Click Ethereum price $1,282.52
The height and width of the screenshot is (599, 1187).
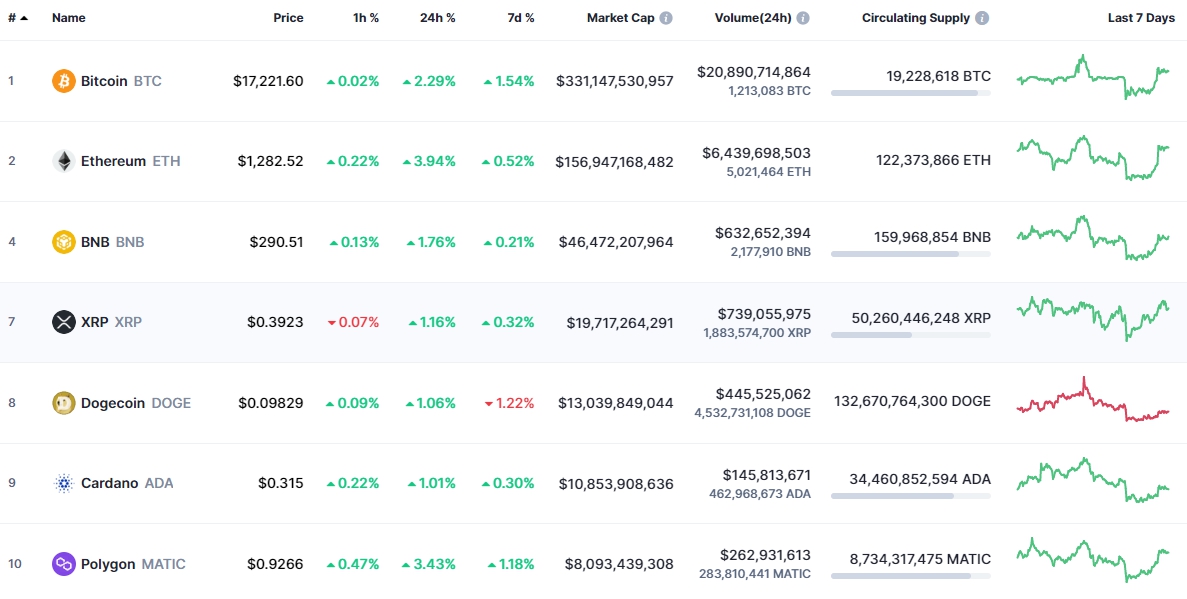click(x=270, y=161)
